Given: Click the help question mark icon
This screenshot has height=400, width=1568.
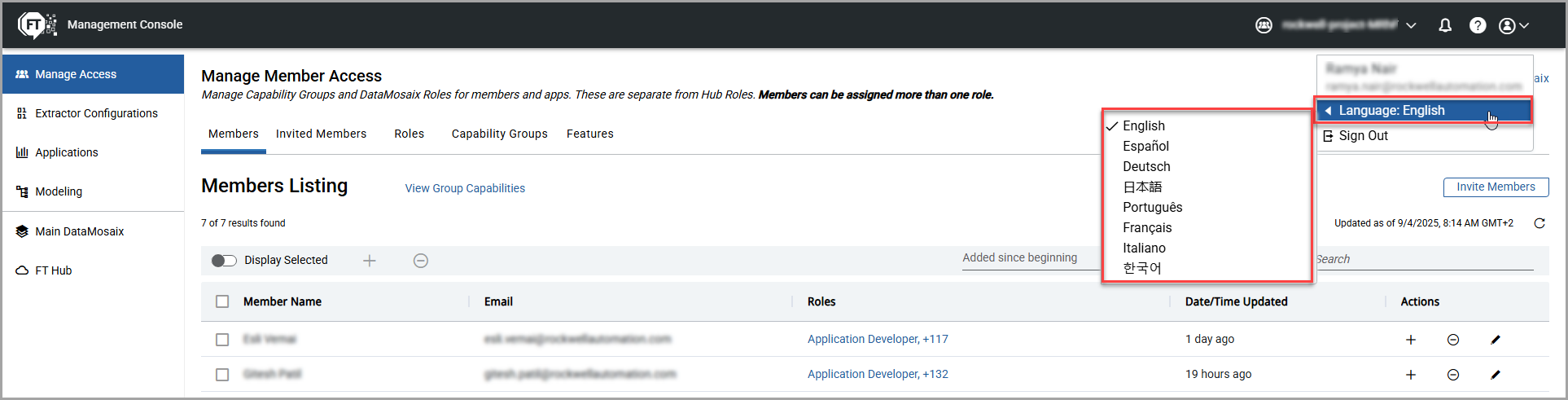Looking at the screenshot, I should point(1478,25).
